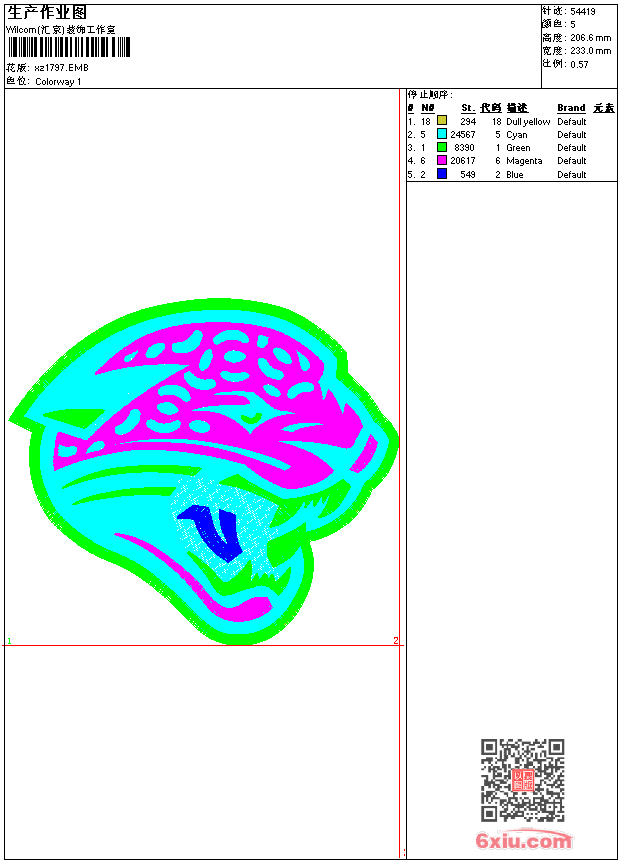The width and height of the screenshot is (620, 860).
Task: Click the N# column header
Action: [x=427, y=108]
